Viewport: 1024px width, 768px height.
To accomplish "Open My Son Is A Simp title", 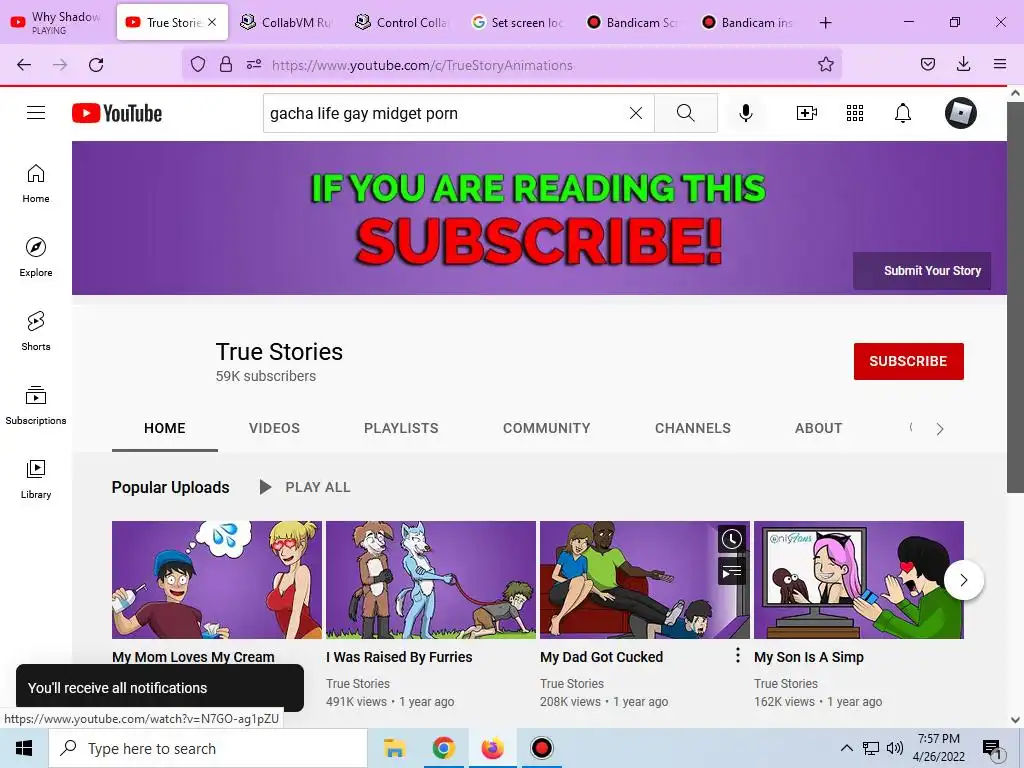I will [x=808, y=657].
